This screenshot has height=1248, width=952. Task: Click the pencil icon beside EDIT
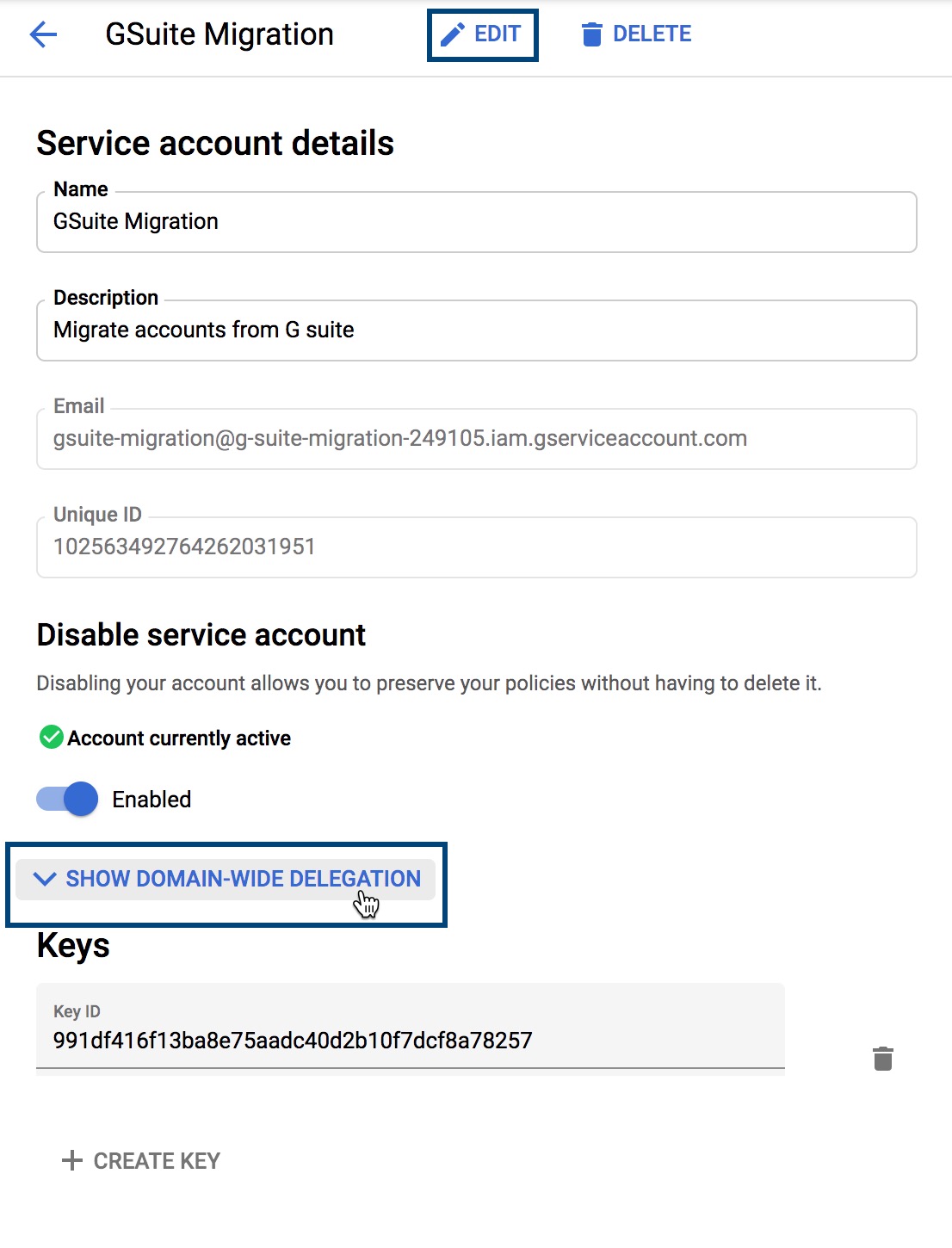click(x=451, y=33)
